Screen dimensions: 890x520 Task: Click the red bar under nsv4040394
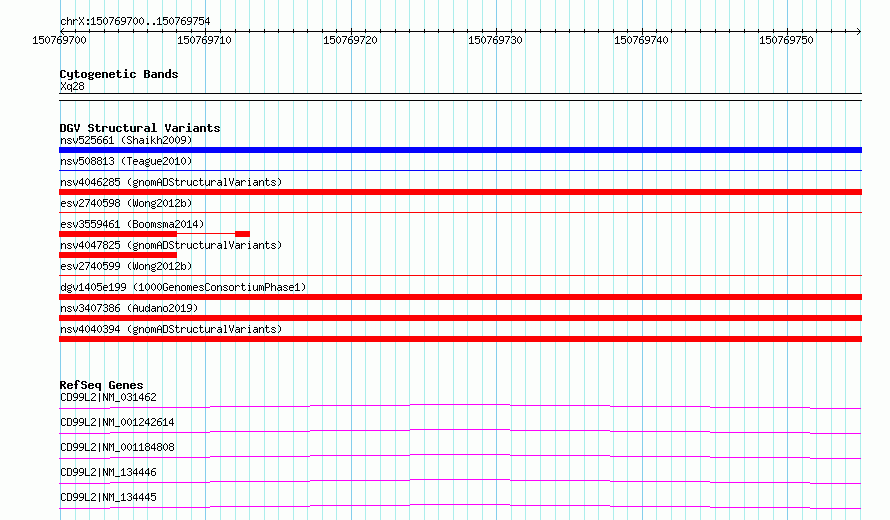460,339
